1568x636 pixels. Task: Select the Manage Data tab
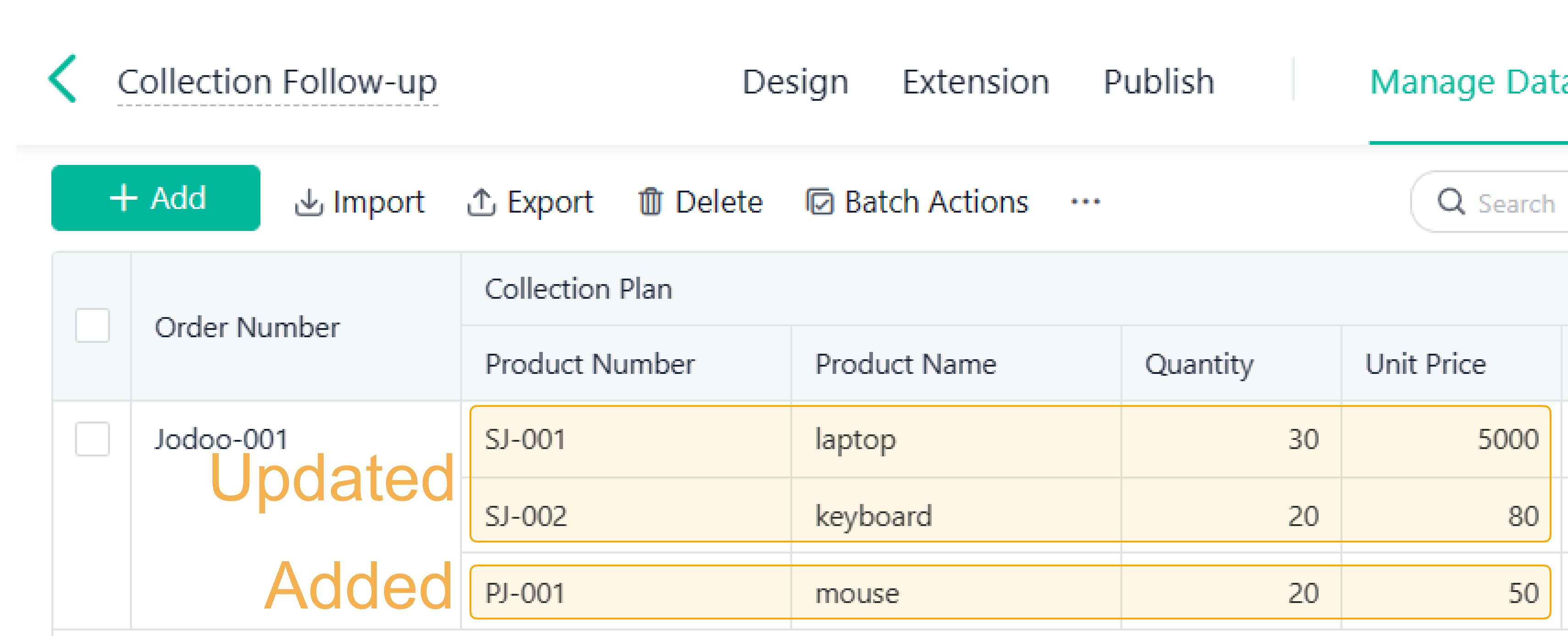1467,82
